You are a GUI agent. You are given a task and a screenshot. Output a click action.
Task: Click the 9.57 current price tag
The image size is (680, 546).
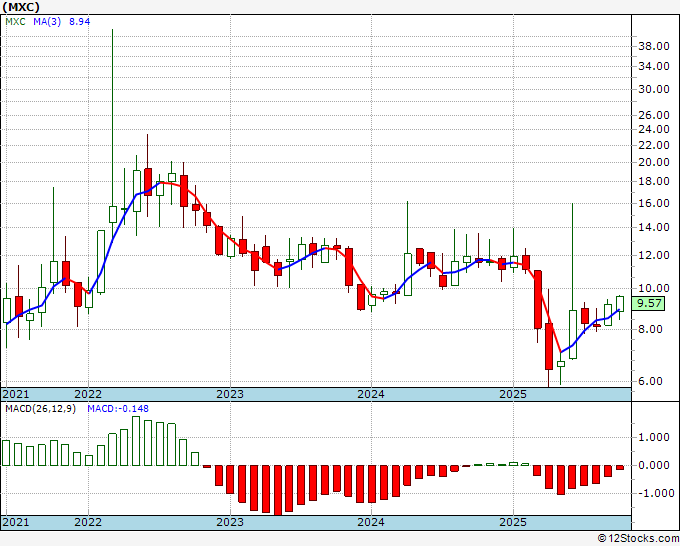tap(651, 303)
